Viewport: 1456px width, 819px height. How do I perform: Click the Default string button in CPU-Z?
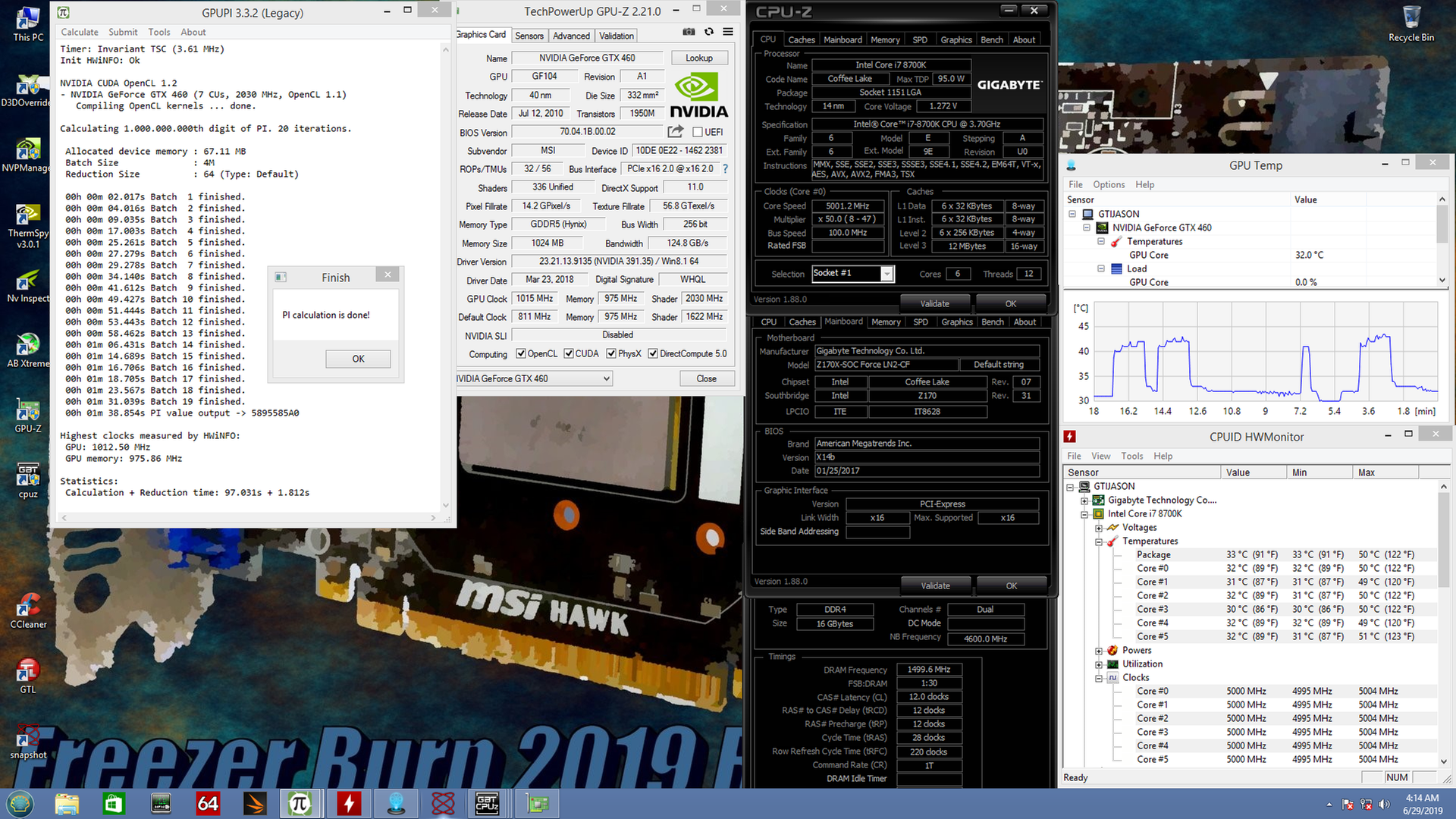pos(998,365)
